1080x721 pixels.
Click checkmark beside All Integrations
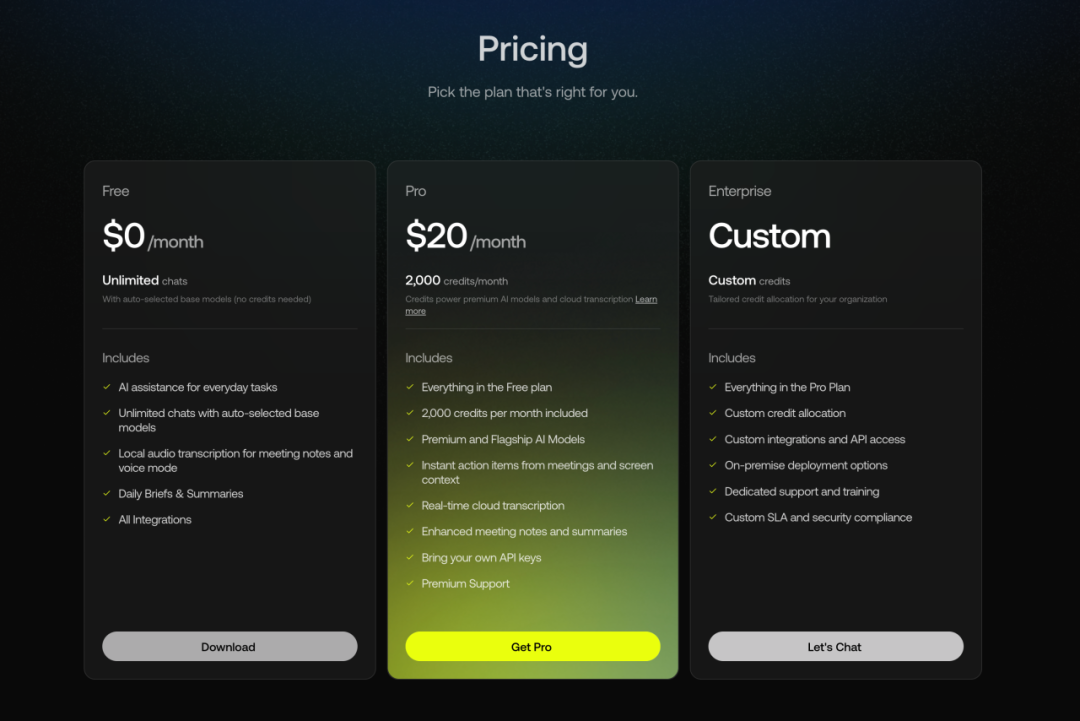[107, 520]
